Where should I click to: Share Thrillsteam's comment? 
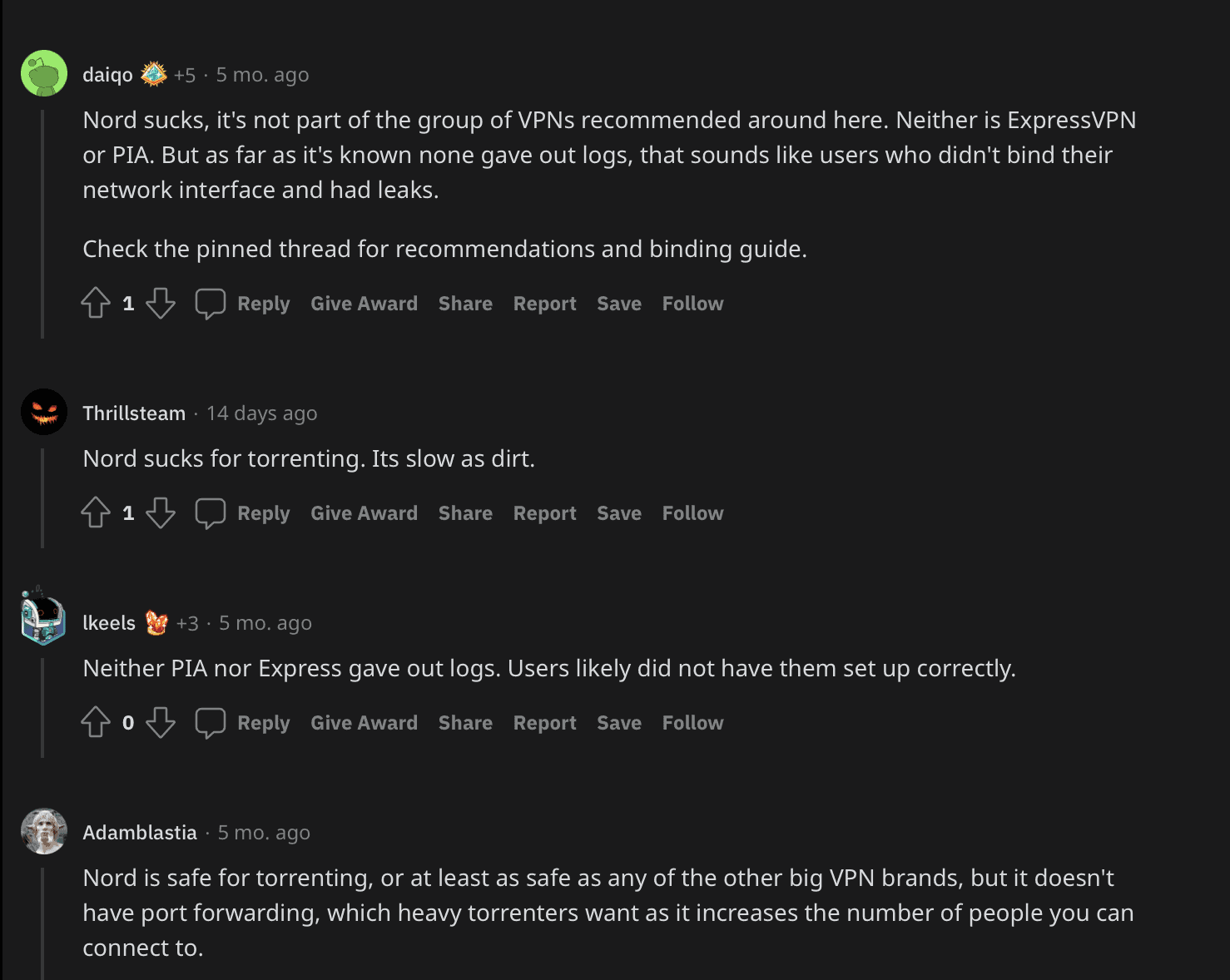pos(464,513)
